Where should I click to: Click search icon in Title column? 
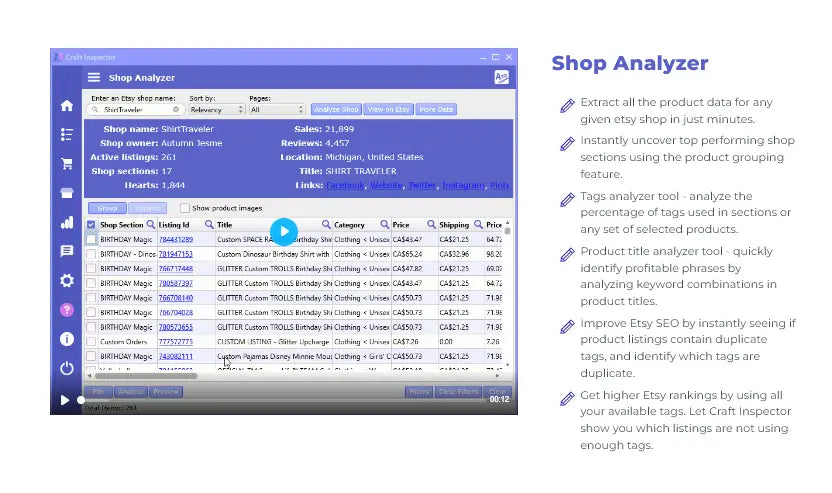326,224
